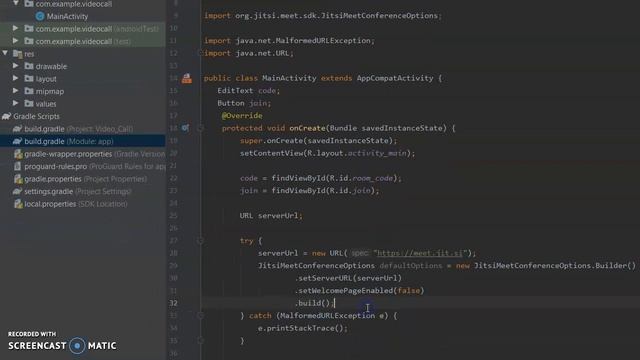The image size is (640, 360).
Task: Expand the layout folder
Action: [15, 78]
